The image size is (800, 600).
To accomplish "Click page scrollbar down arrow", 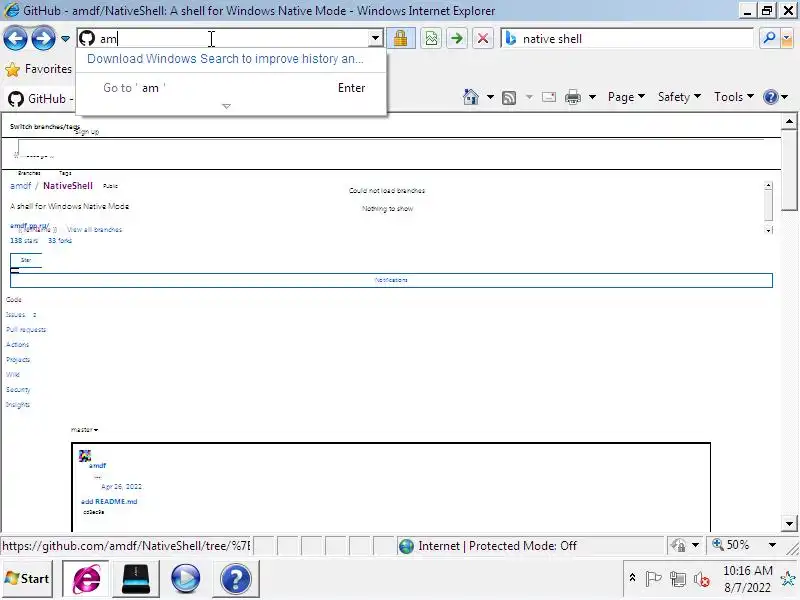I will coord(789,523).
